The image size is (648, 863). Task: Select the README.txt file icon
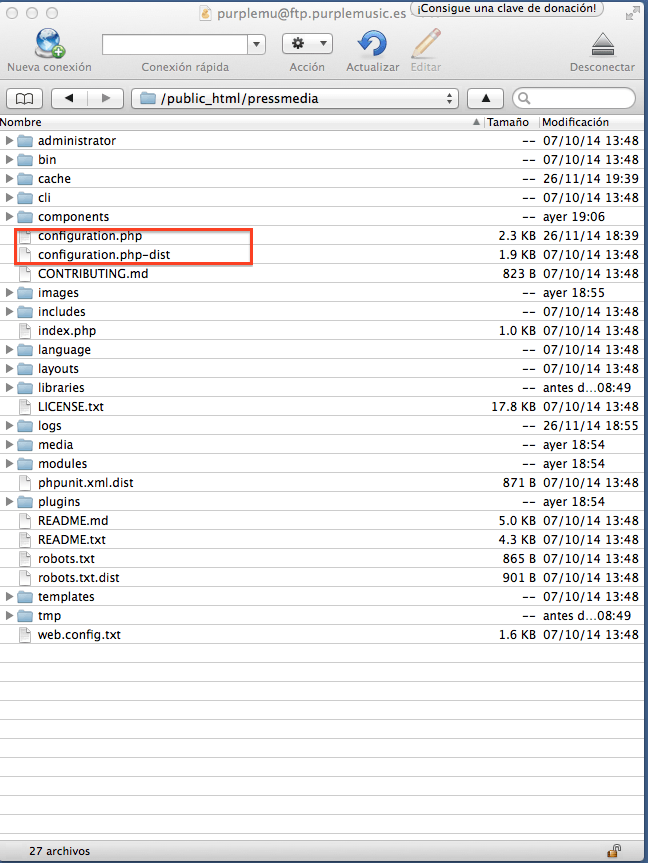(25, 539)
